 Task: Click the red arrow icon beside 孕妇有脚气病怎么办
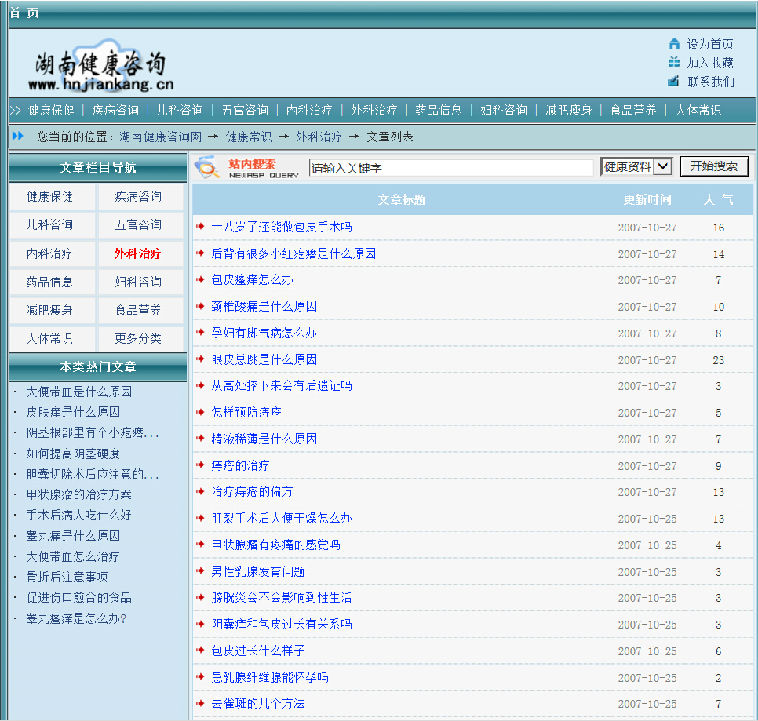click(x=200, y=332)
